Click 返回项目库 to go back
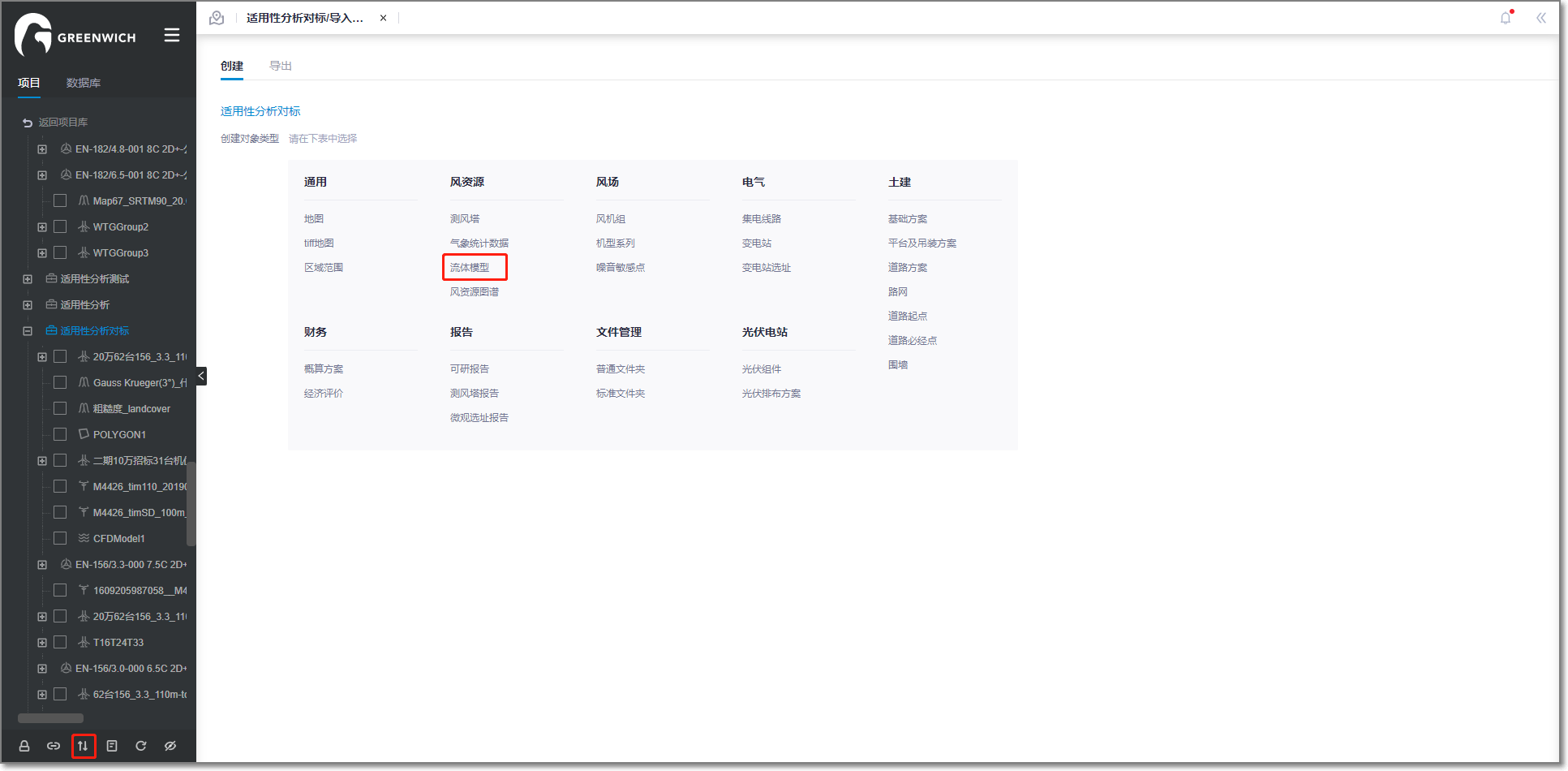This screenshot has height=771, width=1568. tap(63, 123)
